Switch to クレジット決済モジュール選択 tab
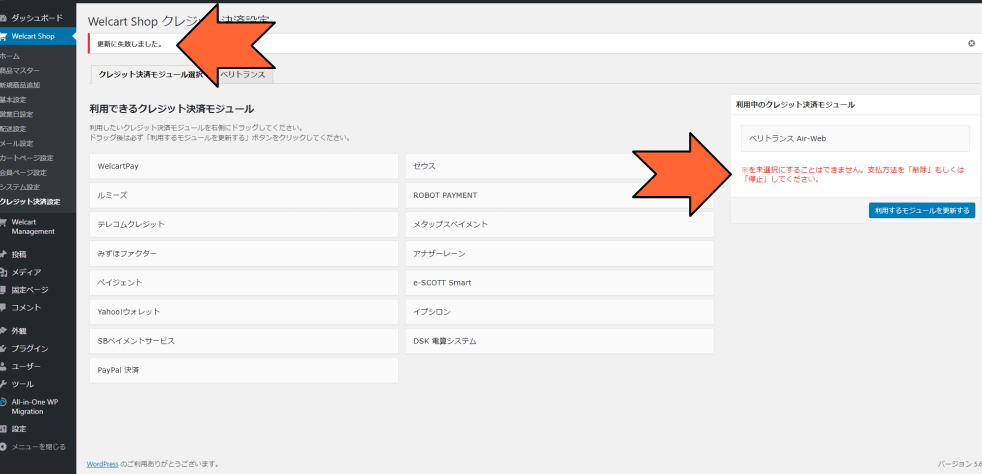Viewport: 982px width, 474px height. (150, 75)
